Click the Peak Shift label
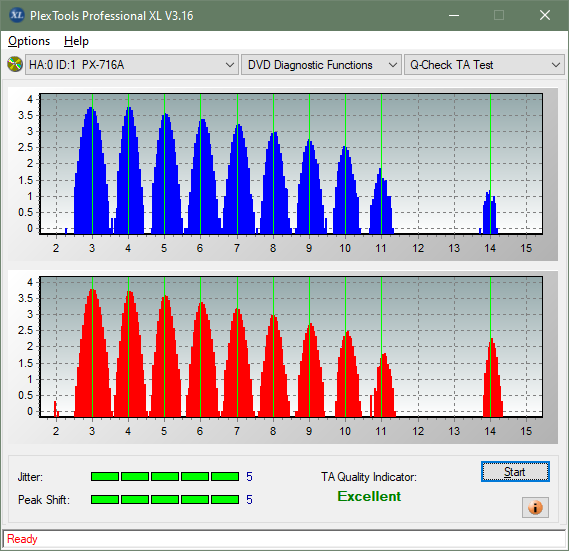This screenshot has width=569, height=551. tap(44, 500)
